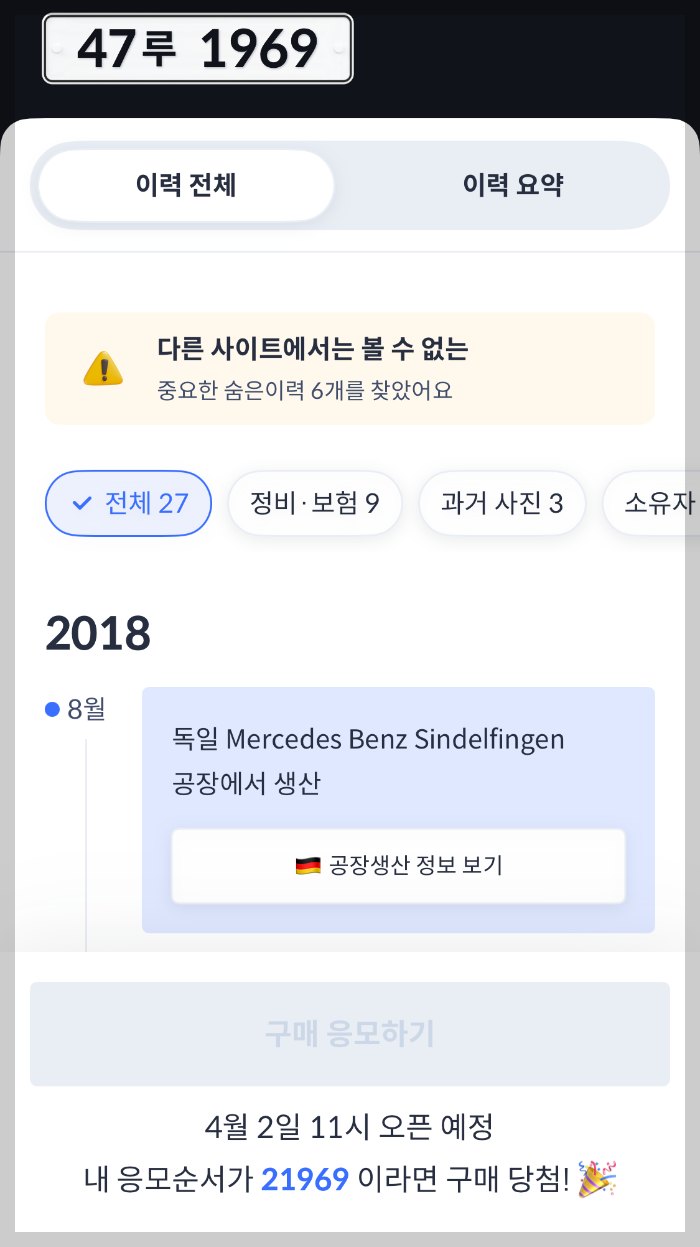Click the 4월 2일 오픈 예정 notice
The height and width of the screenshot is (1247, 700).
point(350,1126)
